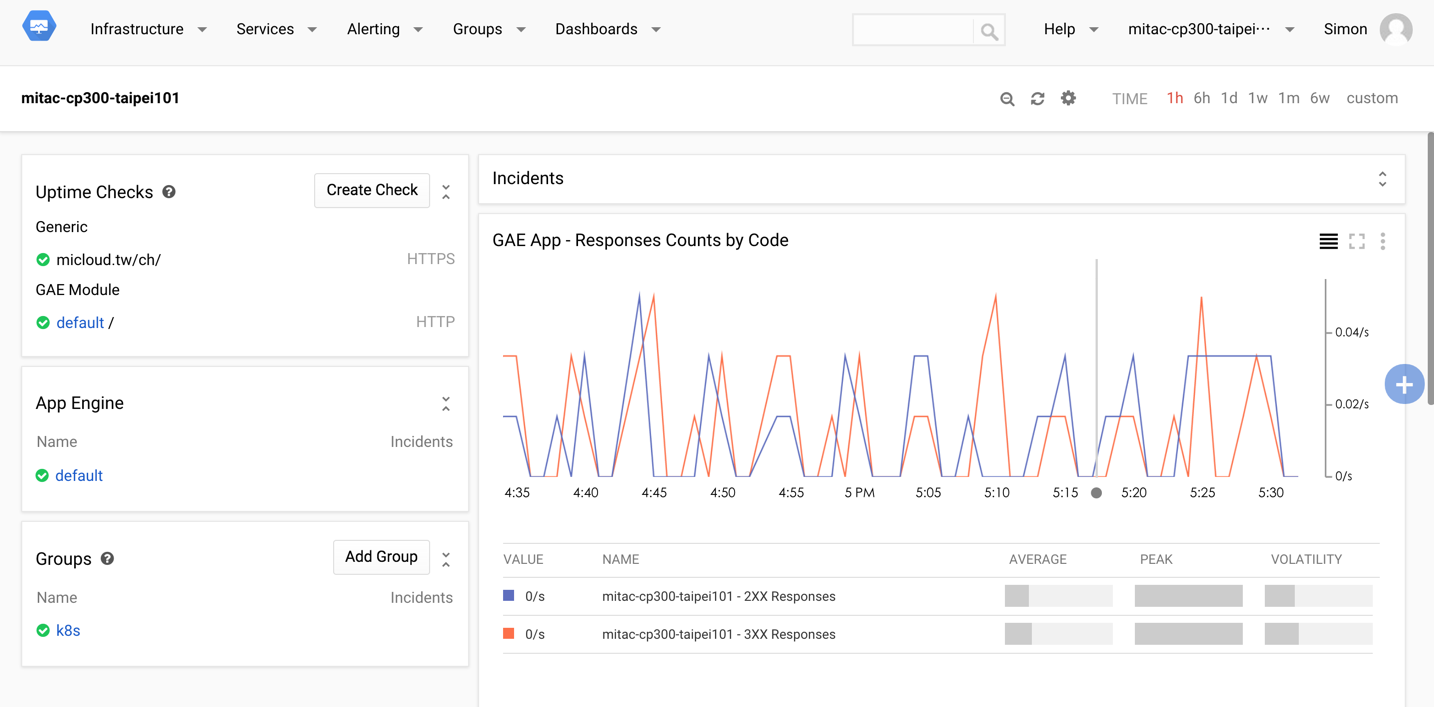The height and width of the screenshot is (707, 1434).
Task: Click the green check icon for the GAE Module default
Action: click(43, 323)
